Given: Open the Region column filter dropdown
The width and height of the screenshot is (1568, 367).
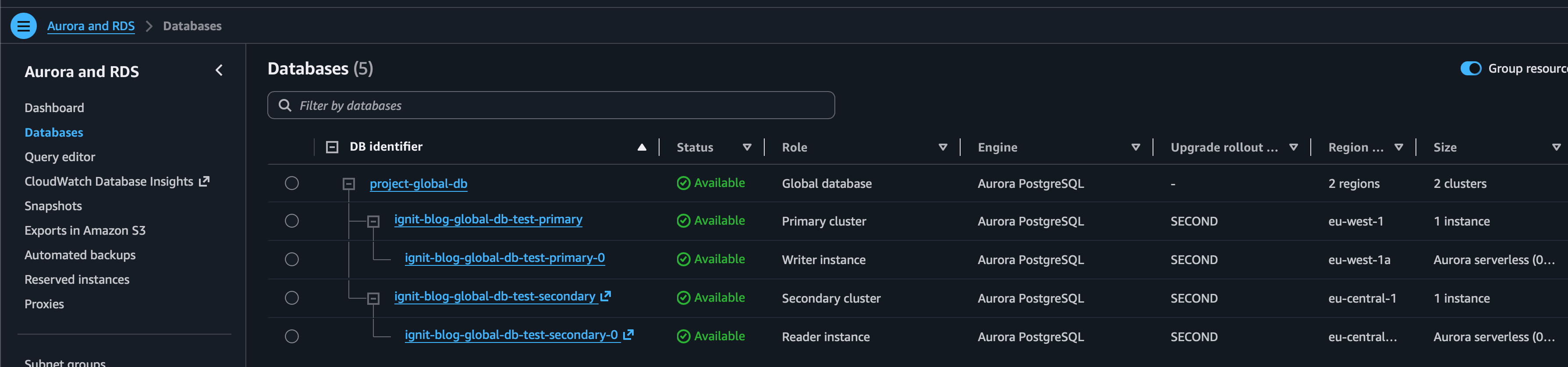Looking at the screenshot, I should point(1398,147).
